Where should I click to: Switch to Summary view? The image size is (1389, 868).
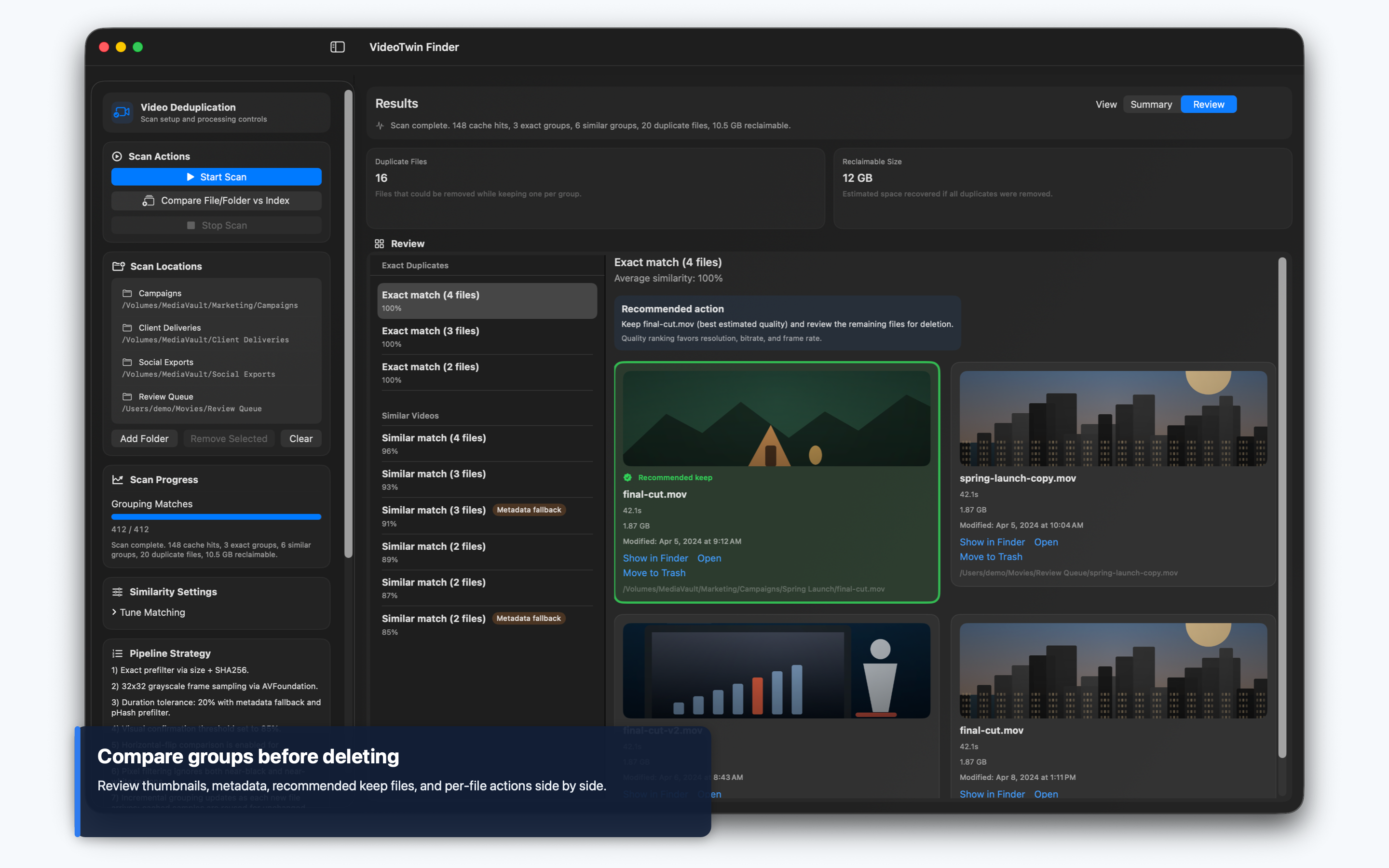click(x=1151, y=105)
